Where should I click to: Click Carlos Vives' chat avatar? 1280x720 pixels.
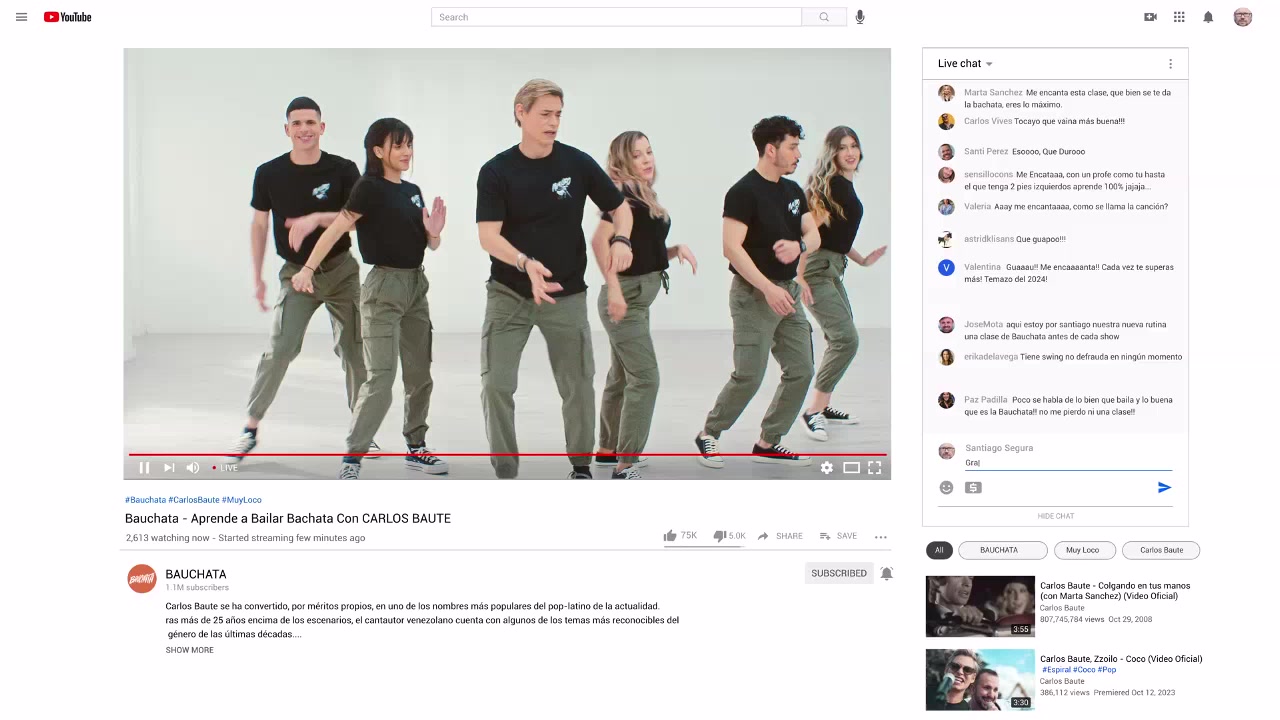click(x=946, y=122)
